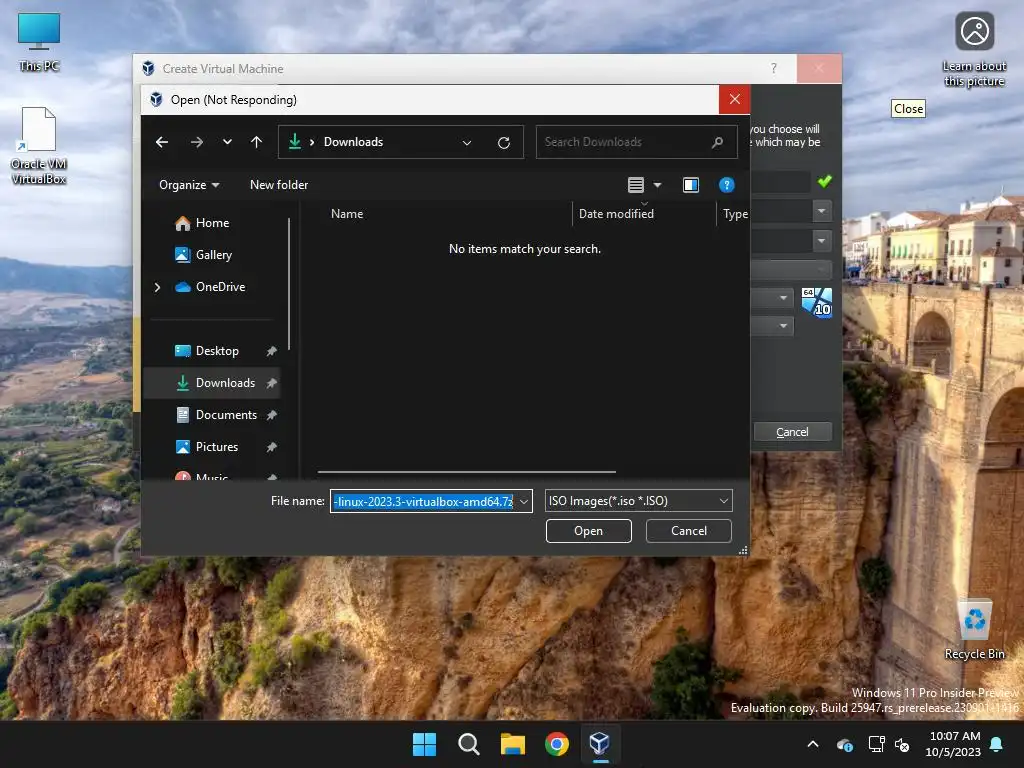Go forward in Open dialog navigation
Viewport: 1024px width, 768px height.
[x=197, y=142]
